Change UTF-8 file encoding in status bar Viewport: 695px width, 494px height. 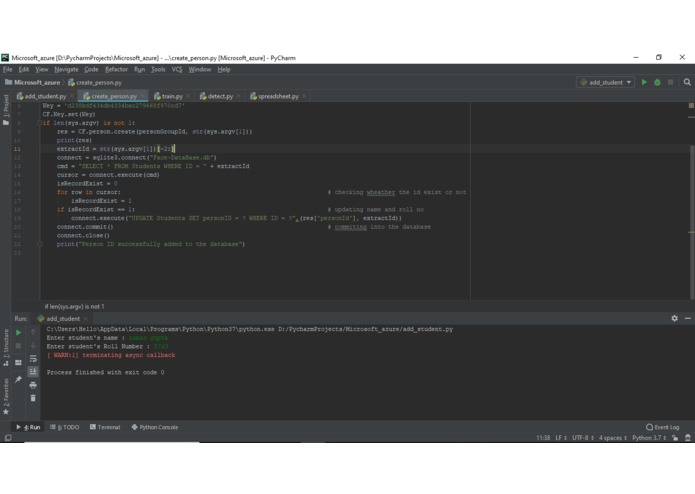coord(583,438)
